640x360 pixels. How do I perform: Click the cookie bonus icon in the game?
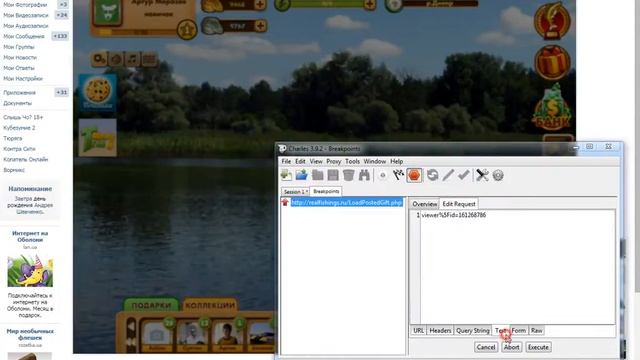pos(98,92)
